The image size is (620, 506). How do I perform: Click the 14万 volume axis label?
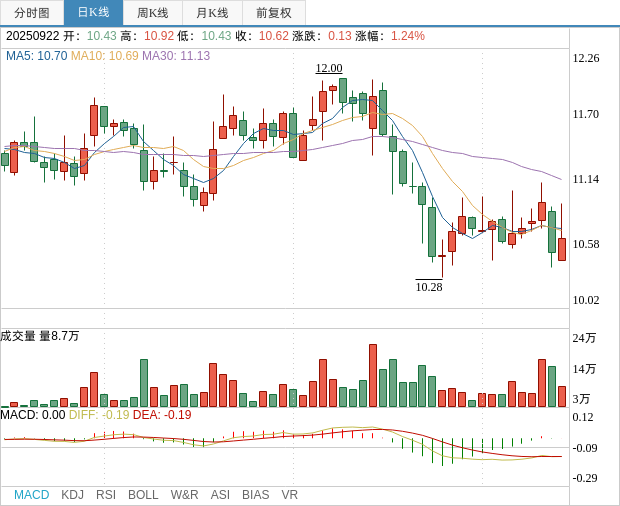point(584,369)
